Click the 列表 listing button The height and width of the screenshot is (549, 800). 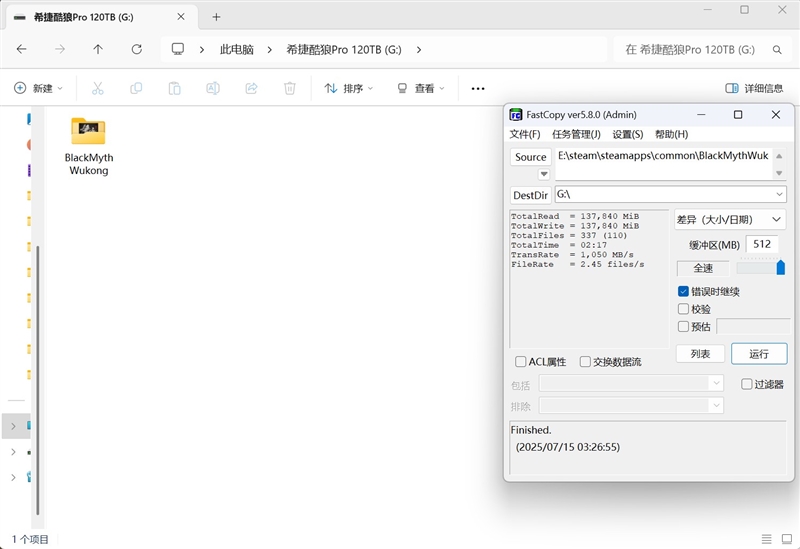700,354
